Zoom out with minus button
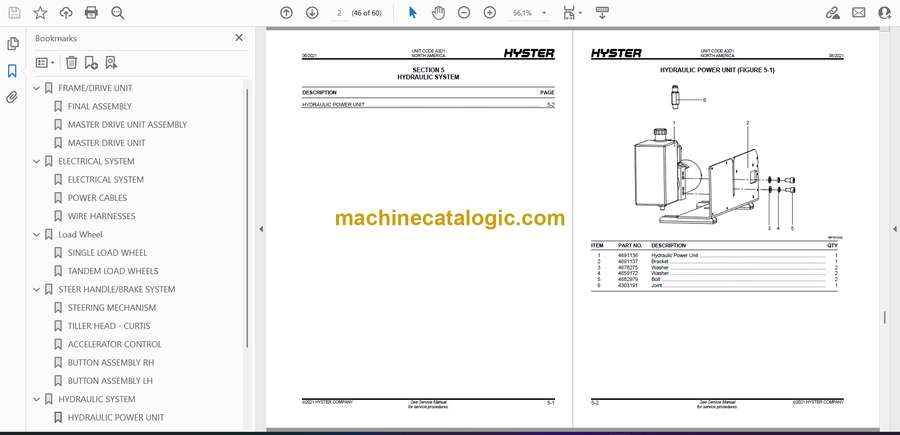The width and height of the screenshot is (900, 435). tap(464, 13)
